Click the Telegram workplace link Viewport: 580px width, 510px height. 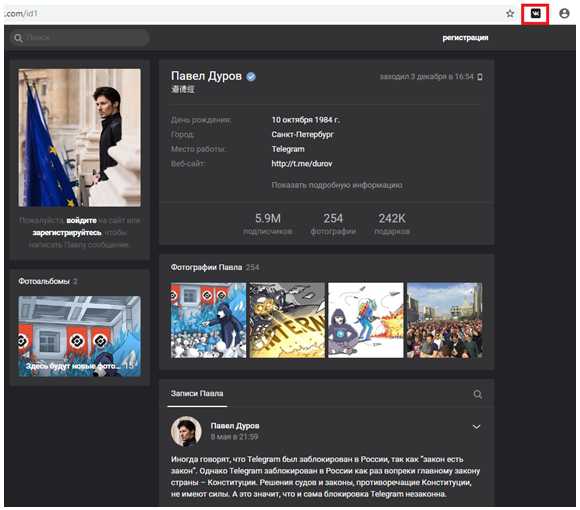point(288,149)
